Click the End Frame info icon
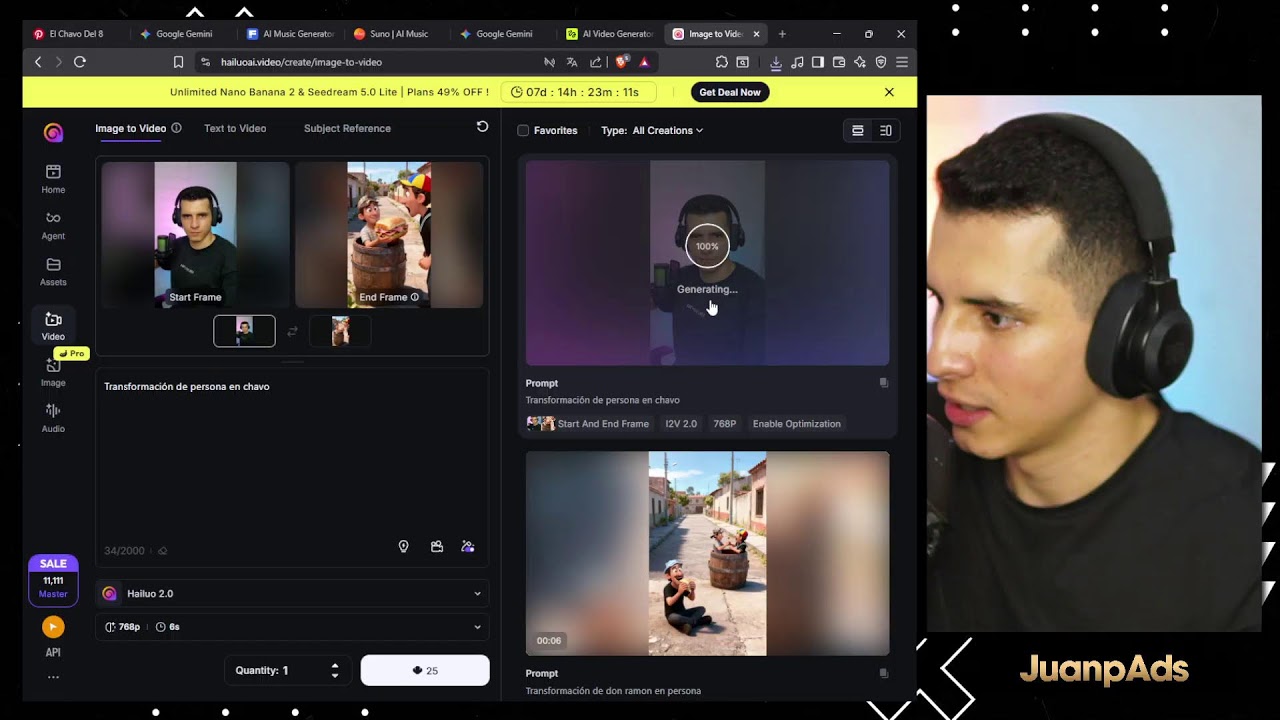This screenshot has height=720, width=1280. click(414, 297)
